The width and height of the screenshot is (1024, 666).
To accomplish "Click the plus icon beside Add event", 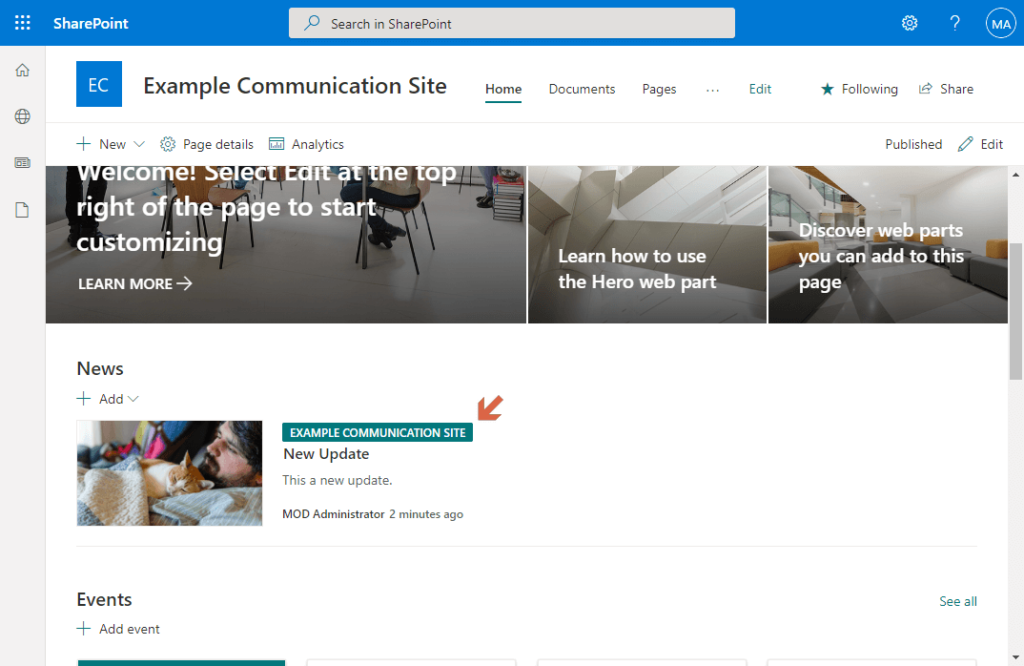I will point(84,629).
